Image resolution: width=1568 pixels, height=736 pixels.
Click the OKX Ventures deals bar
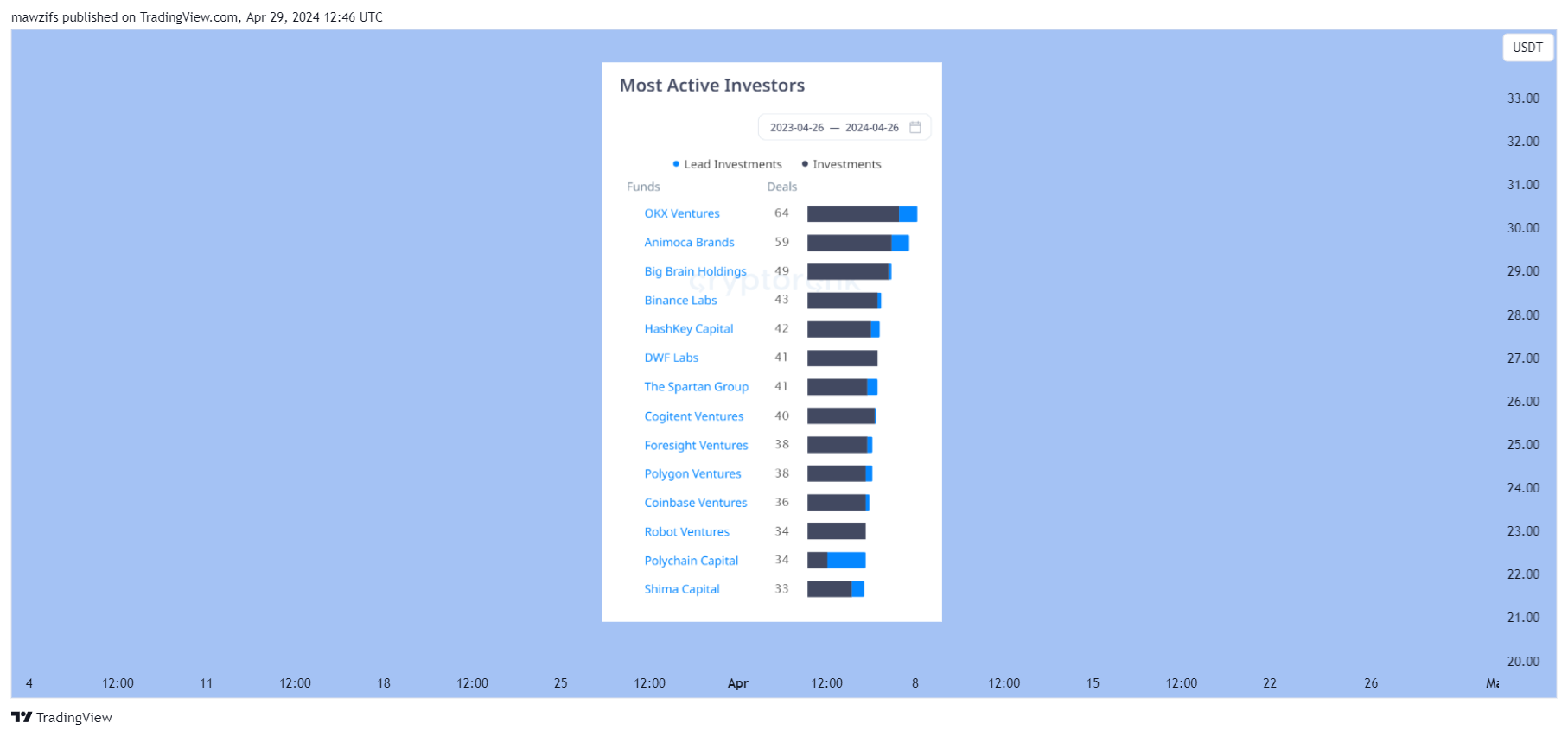tap(862, 214)
